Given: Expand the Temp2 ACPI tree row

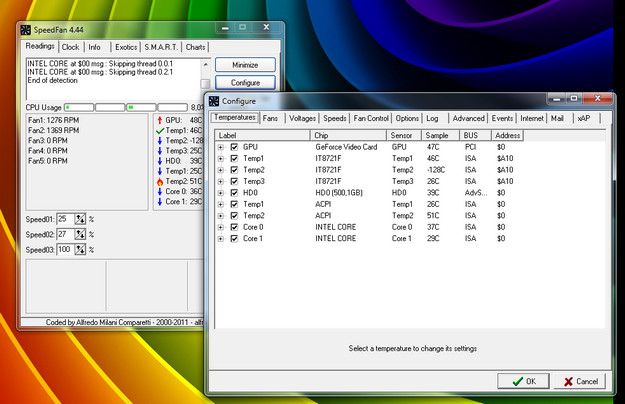Looking at the screenshot, I should 221,216.
